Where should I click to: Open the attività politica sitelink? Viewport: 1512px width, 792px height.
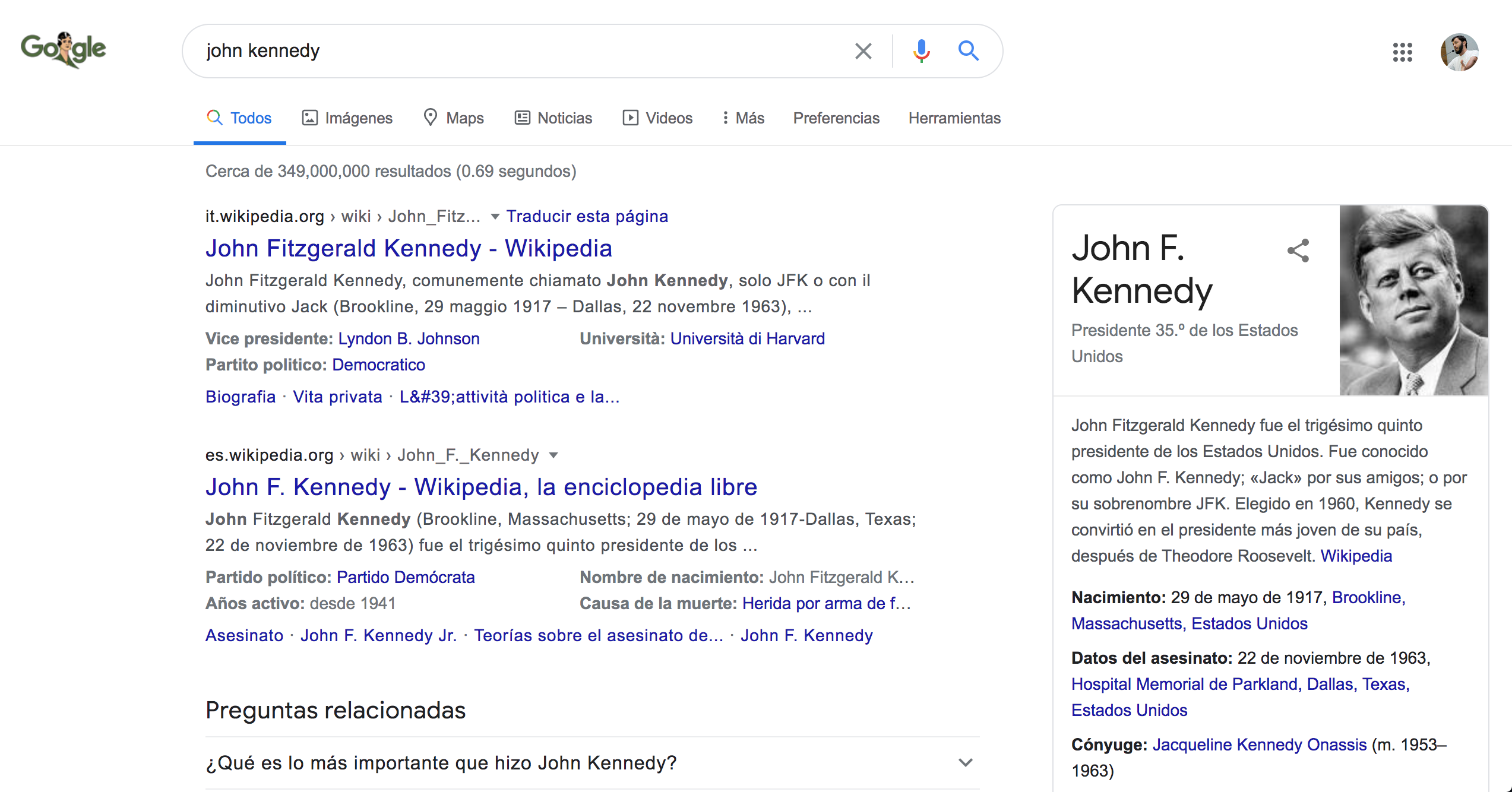pos(510,397)
